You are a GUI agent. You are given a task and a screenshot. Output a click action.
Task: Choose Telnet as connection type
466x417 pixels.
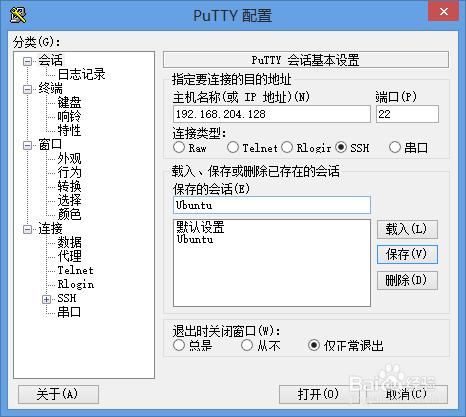pyautogui.click(x=233, y=147)
